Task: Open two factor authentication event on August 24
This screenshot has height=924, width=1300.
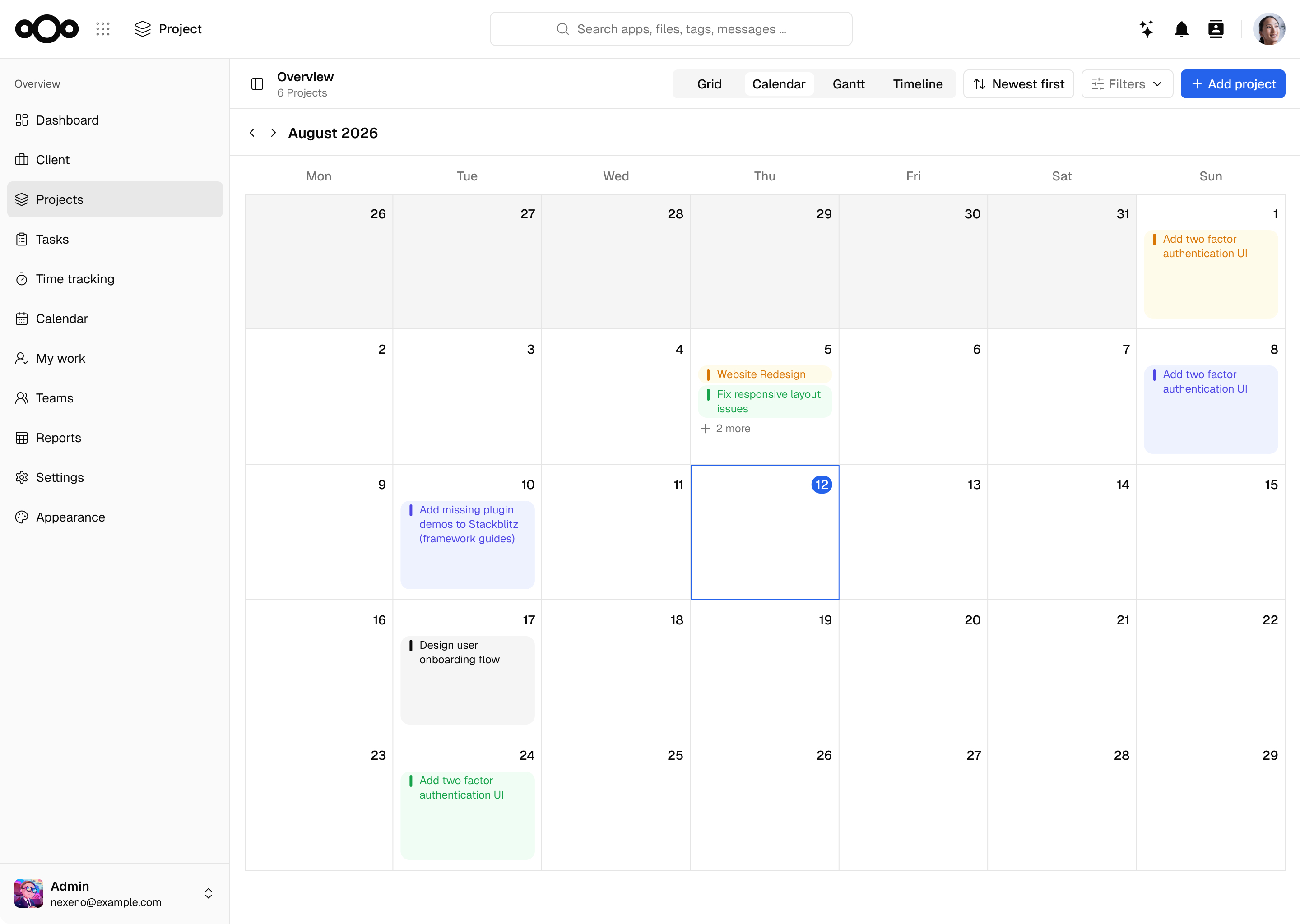Action: tap(467, 815)
